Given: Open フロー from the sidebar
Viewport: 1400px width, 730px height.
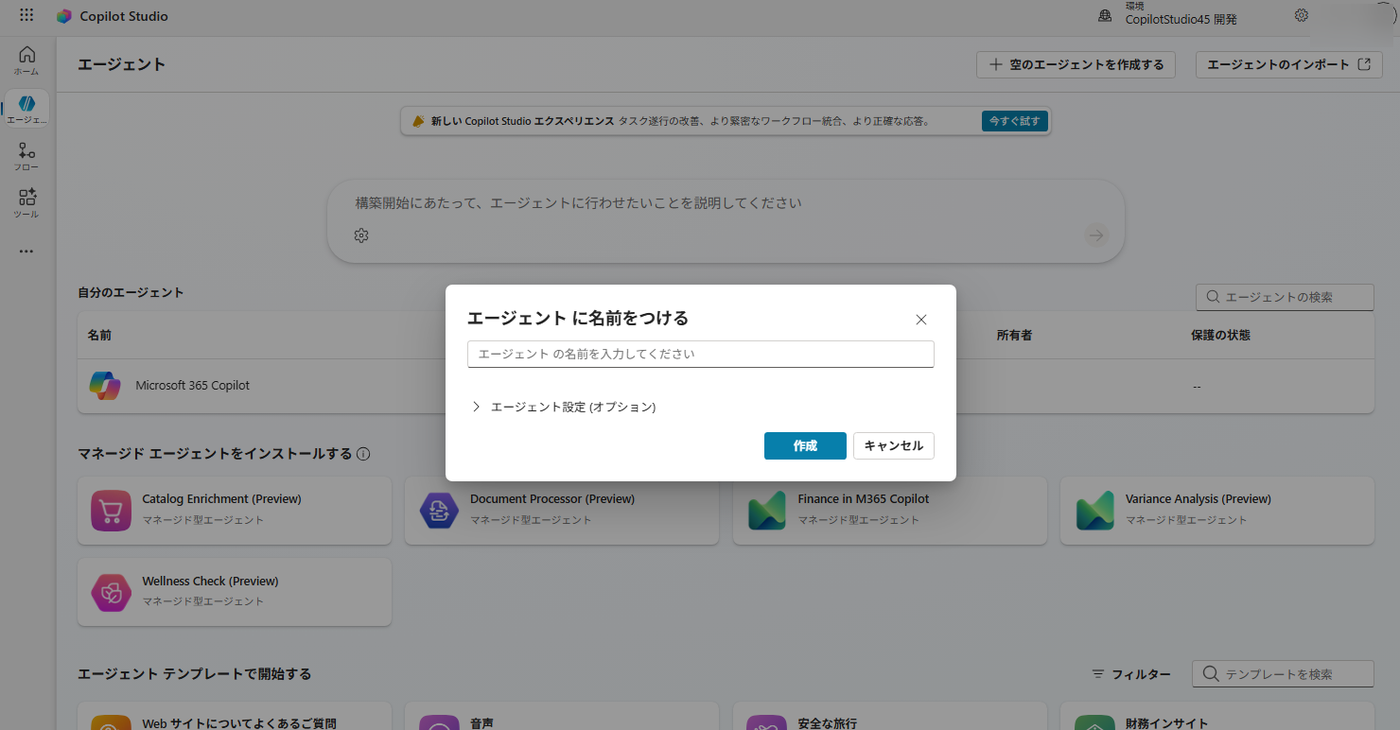Looking at the screenshot, I should [27, 156].
